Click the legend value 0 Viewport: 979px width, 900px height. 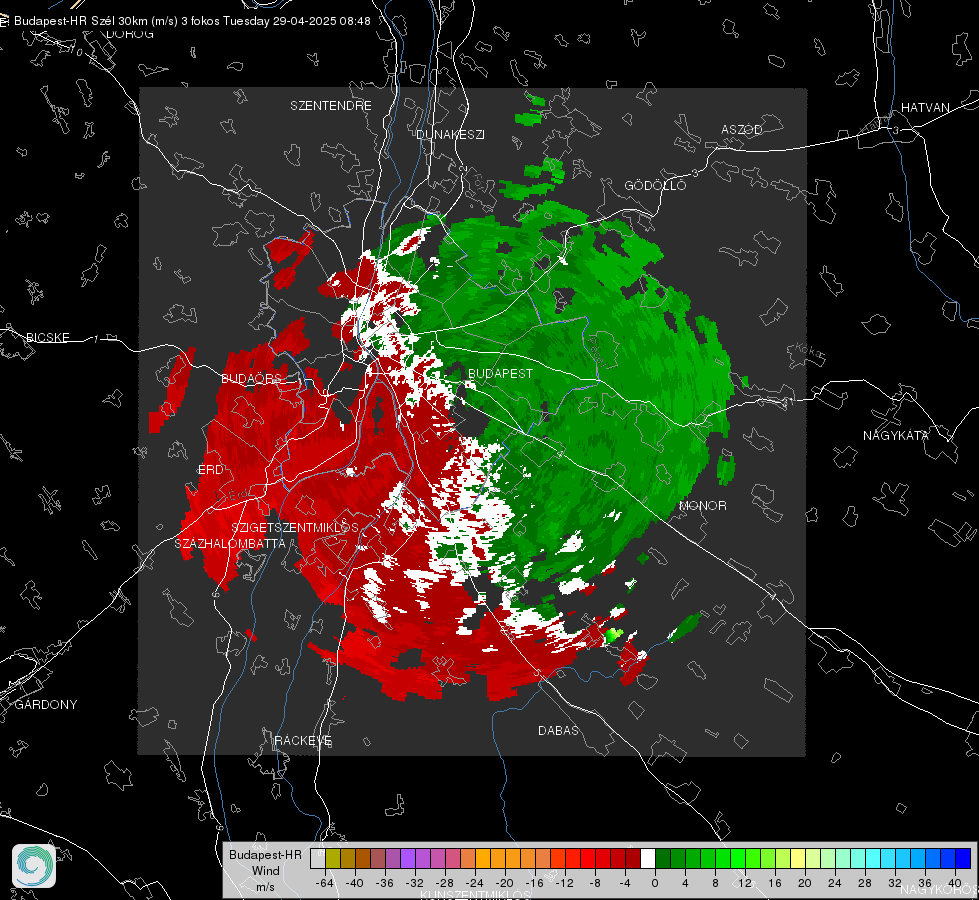tap(654, 883)
